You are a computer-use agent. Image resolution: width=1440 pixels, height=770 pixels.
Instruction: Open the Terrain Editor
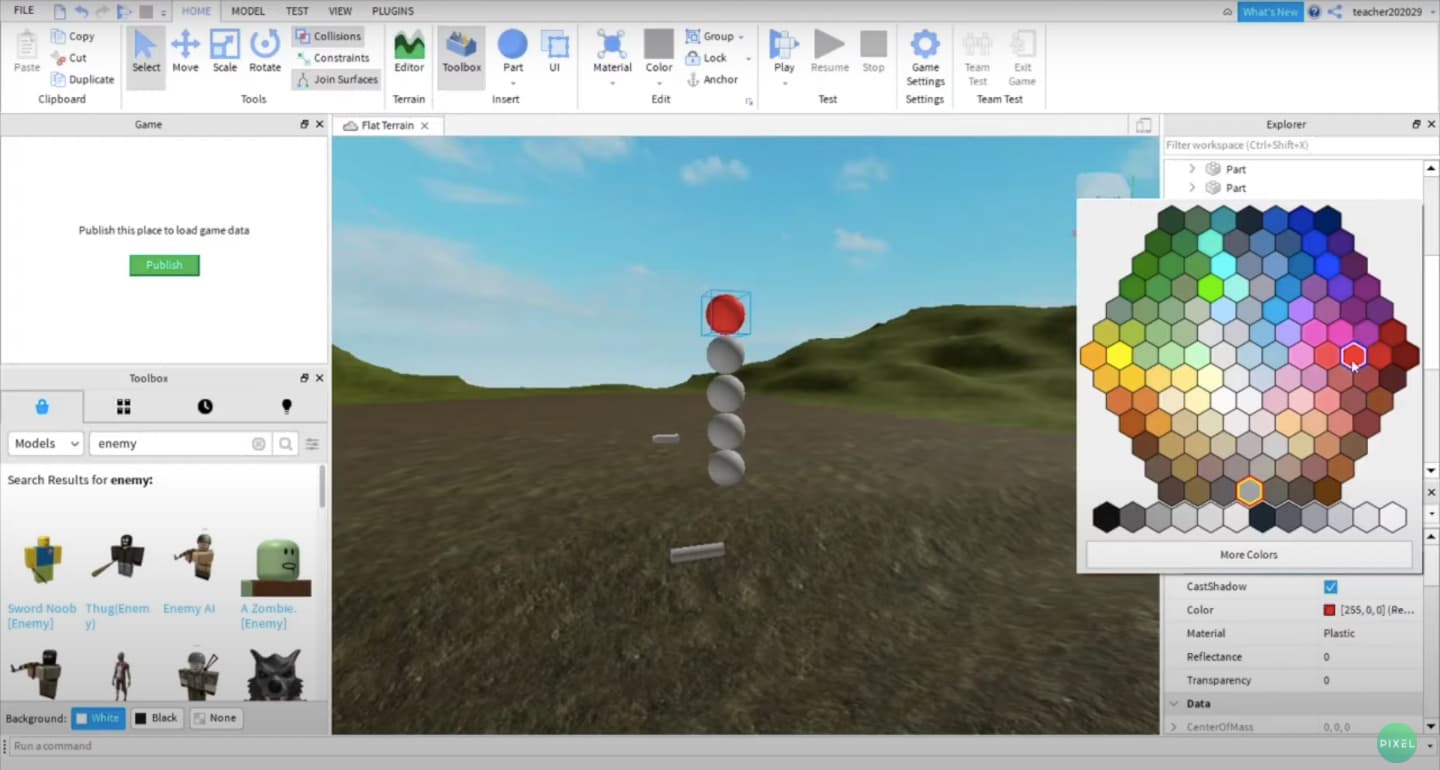[x=409, y=52]
